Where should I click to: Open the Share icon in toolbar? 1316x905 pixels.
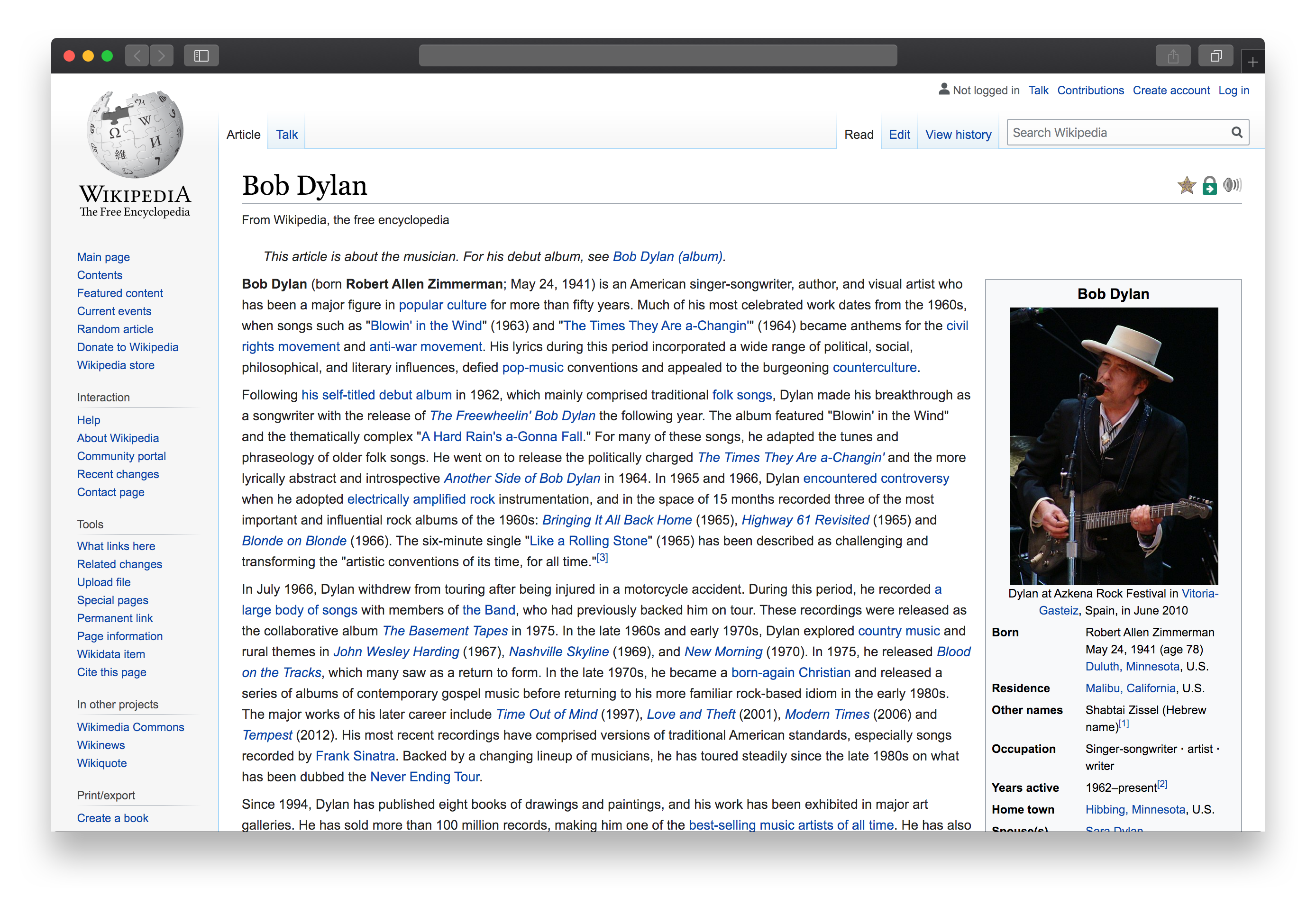point(1173,55)
